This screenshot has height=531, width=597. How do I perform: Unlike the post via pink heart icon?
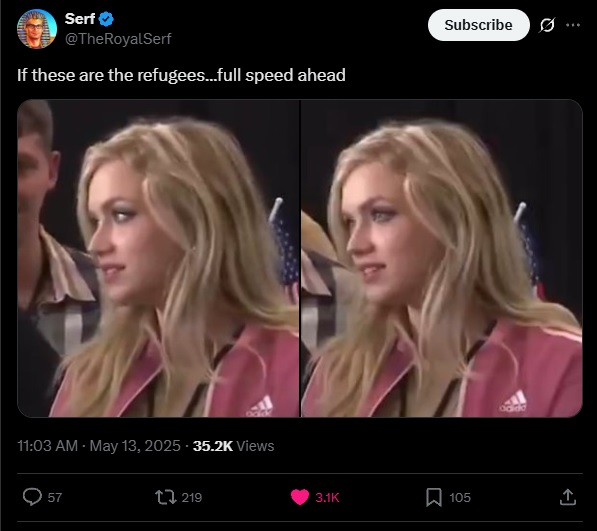[300, 497]
